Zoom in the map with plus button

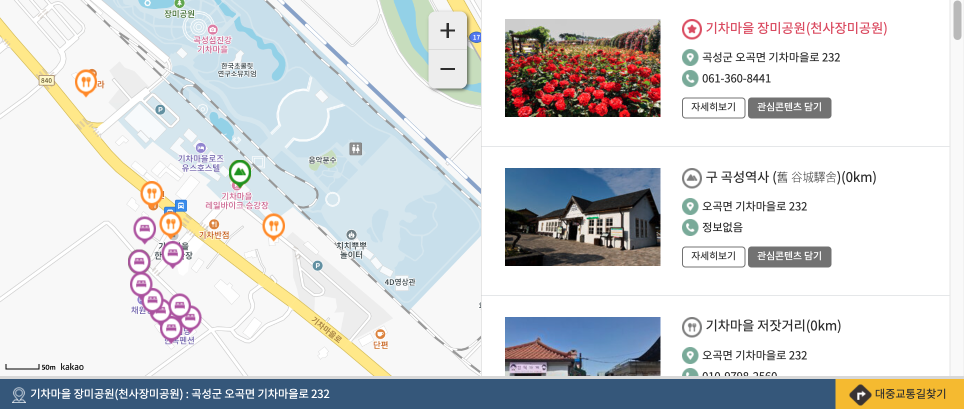click(448, 31)
